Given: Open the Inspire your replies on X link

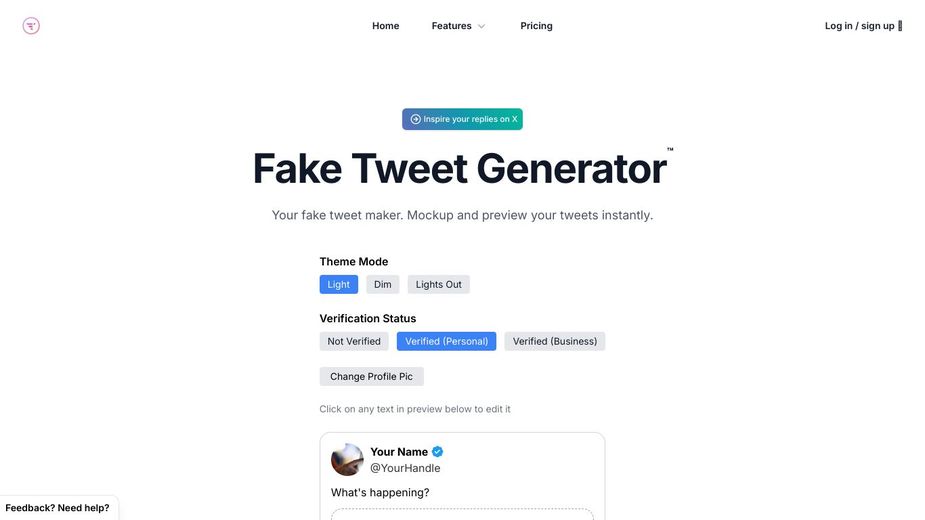Looking at the screenshot, I should (x=470, y=119).
